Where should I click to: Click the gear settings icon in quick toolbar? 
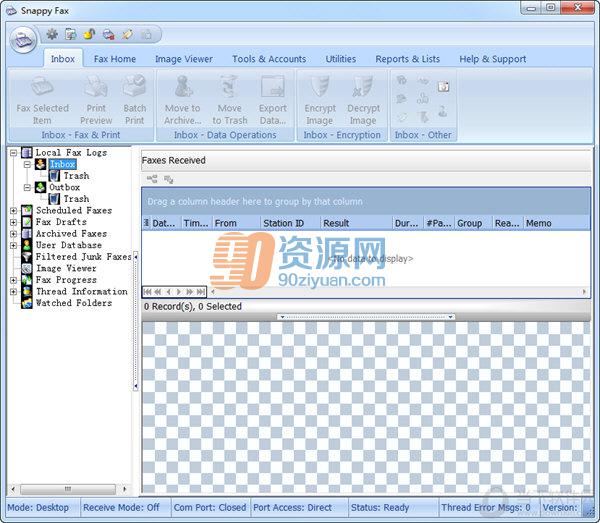(x=52, y=34)
